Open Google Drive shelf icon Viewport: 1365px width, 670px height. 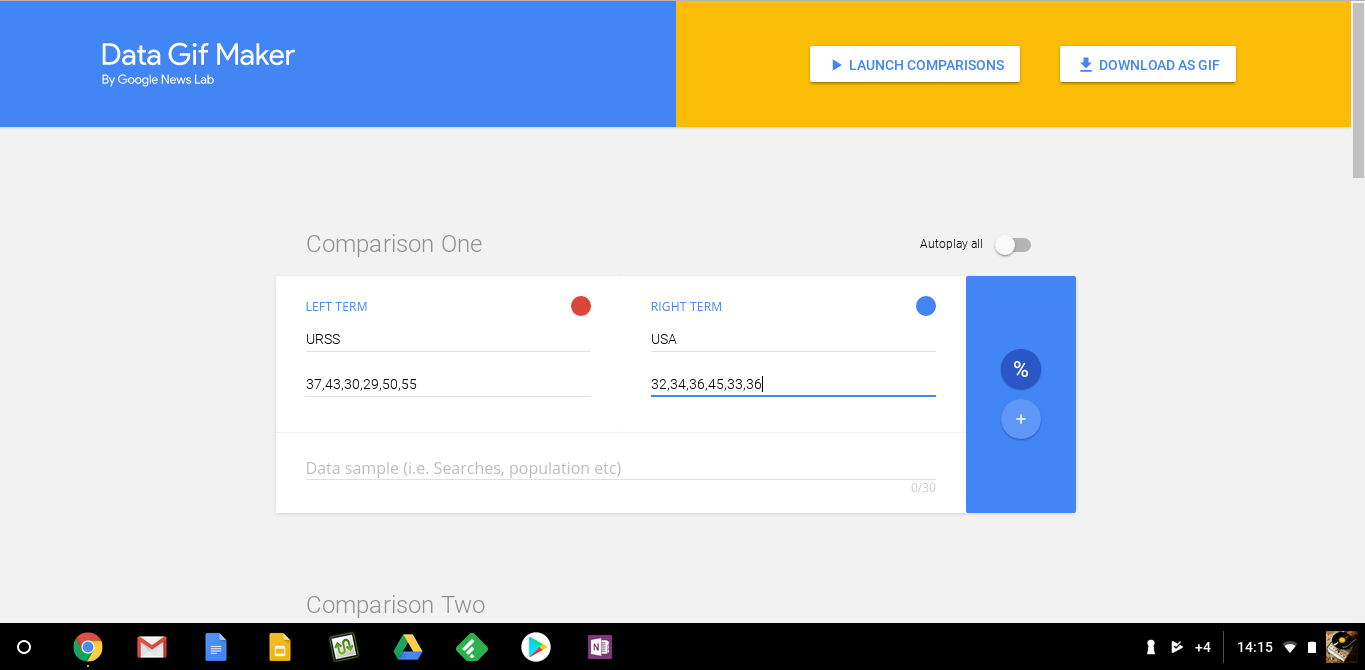click(x=407, y=647)
